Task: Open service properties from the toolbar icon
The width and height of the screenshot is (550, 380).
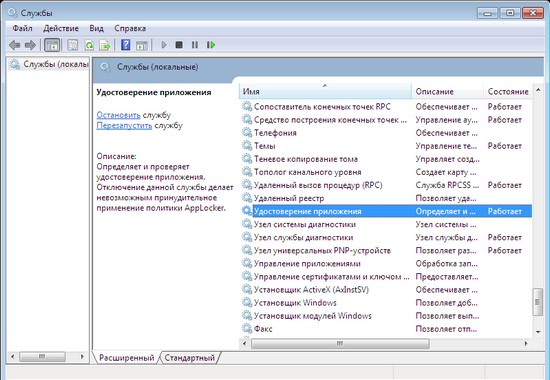Action: (x=73, y=45)
